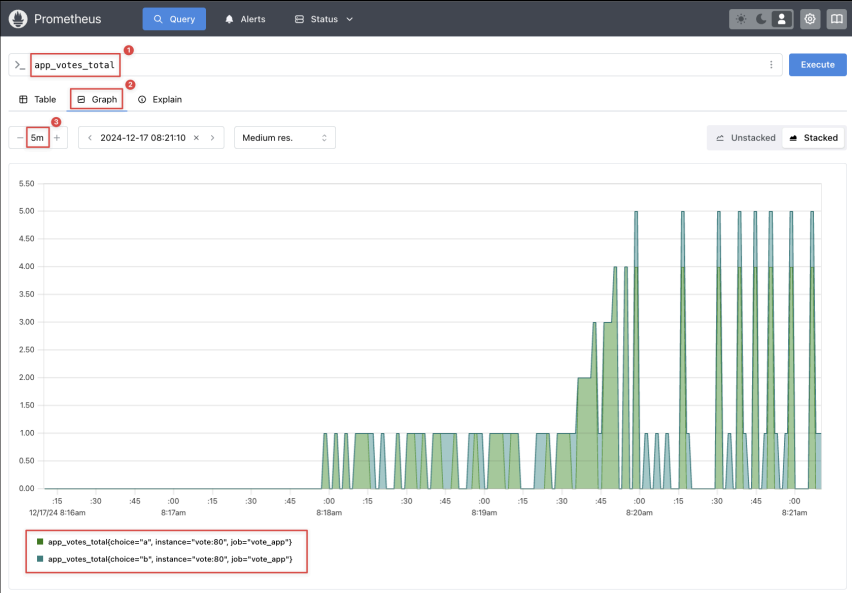
Task: Increase the range with plus button
Action: click(57, 138)
